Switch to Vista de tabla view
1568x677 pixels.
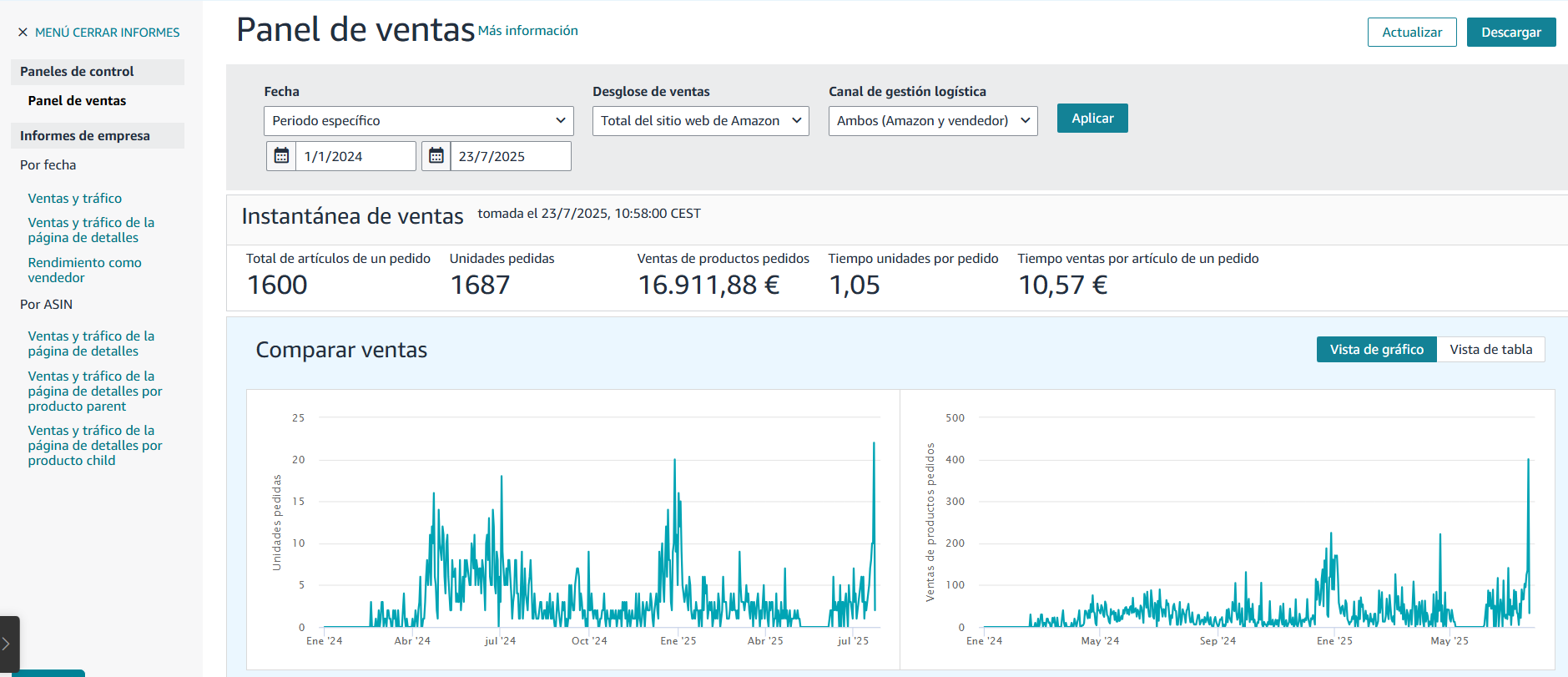coord(1490,350)
